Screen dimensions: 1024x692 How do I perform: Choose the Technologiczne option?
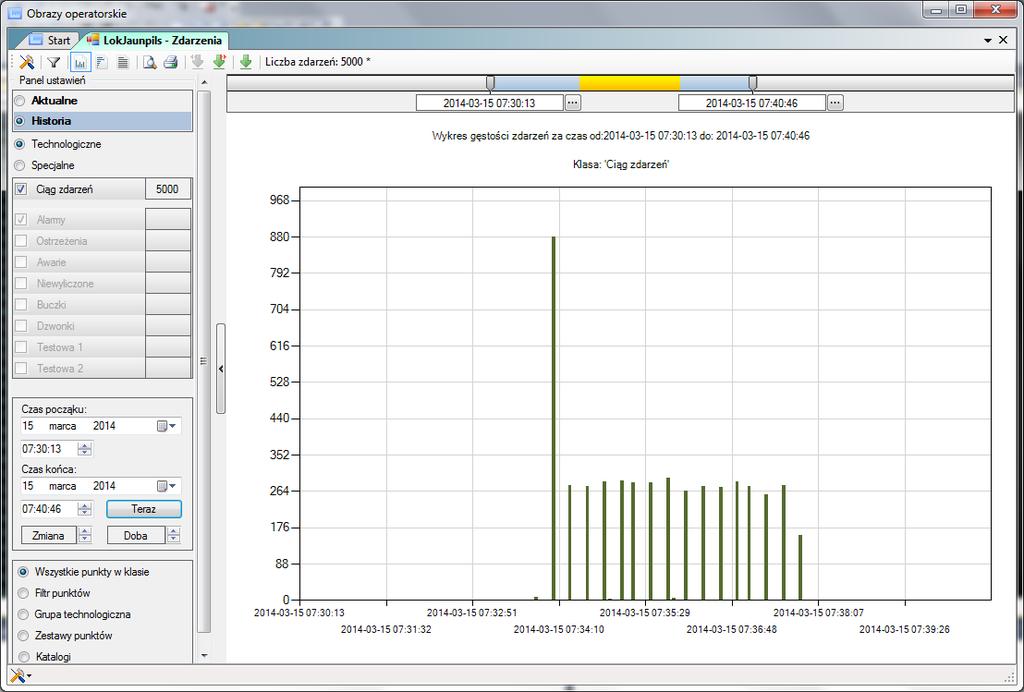[20, 144]
